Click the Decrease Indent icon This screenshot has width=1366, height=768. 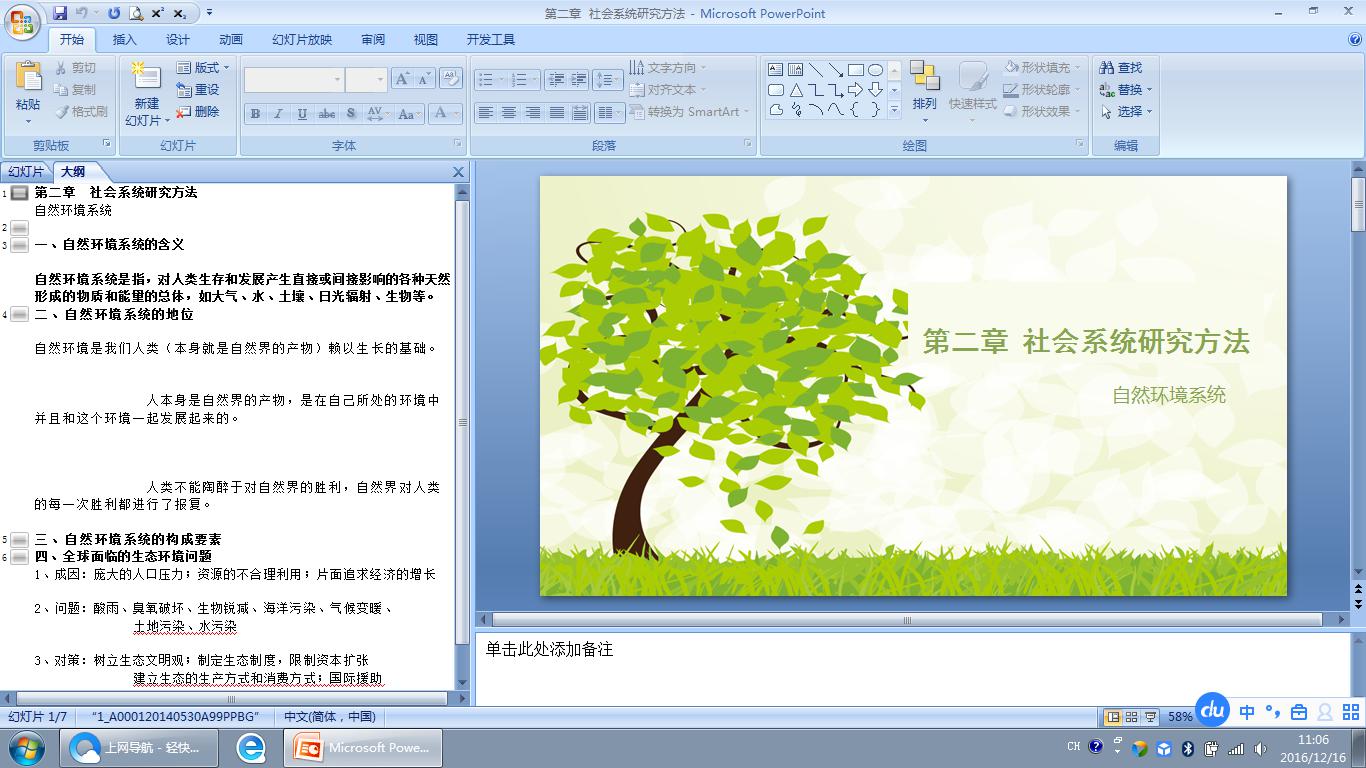(555, 79)
